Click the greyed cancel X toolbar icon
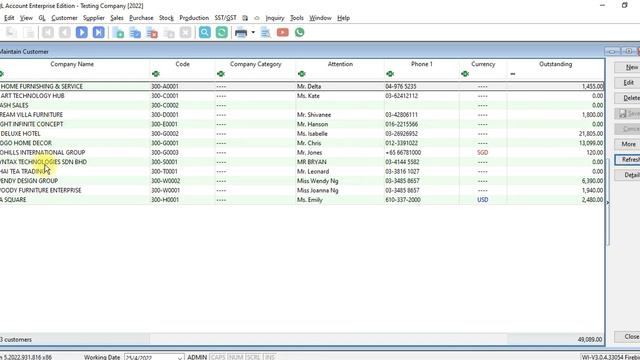 point(186,33)
